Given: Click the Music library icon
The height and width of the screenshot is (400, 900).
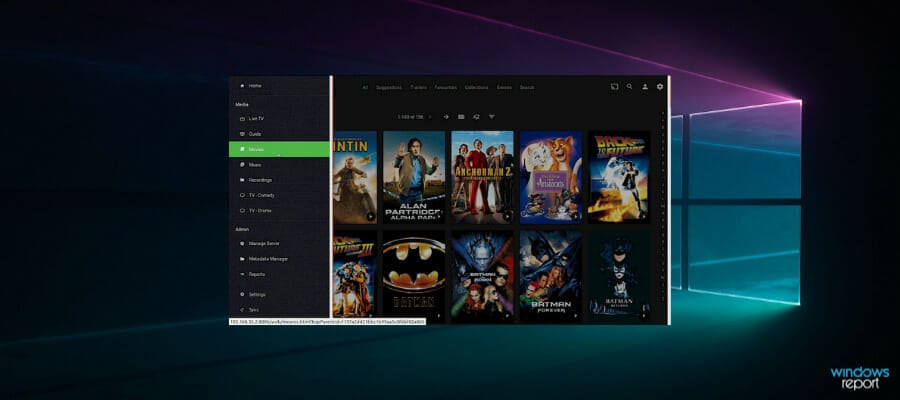Looking at the screenshot, I should [x=242, y=165].
